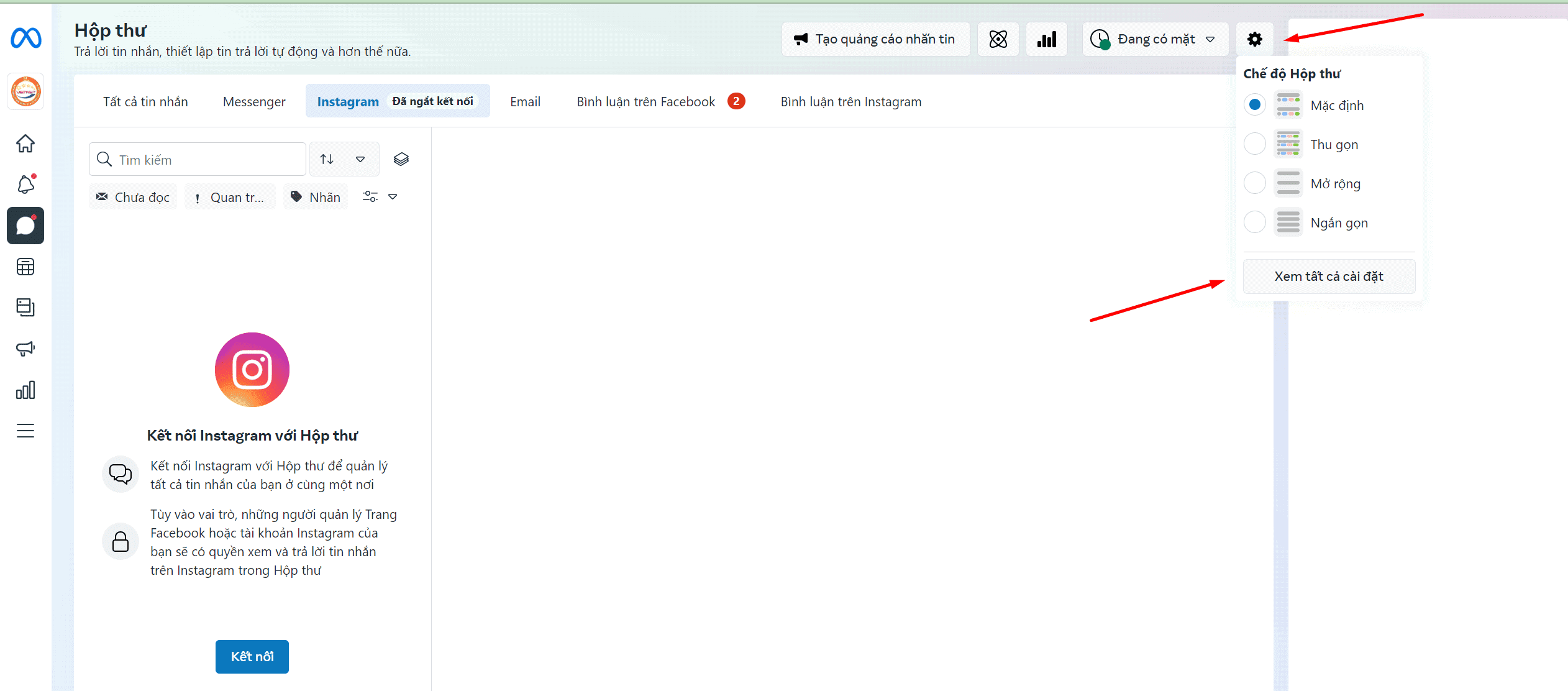
Task: Filter by Quan trọng priority
Action: (230, 197)
